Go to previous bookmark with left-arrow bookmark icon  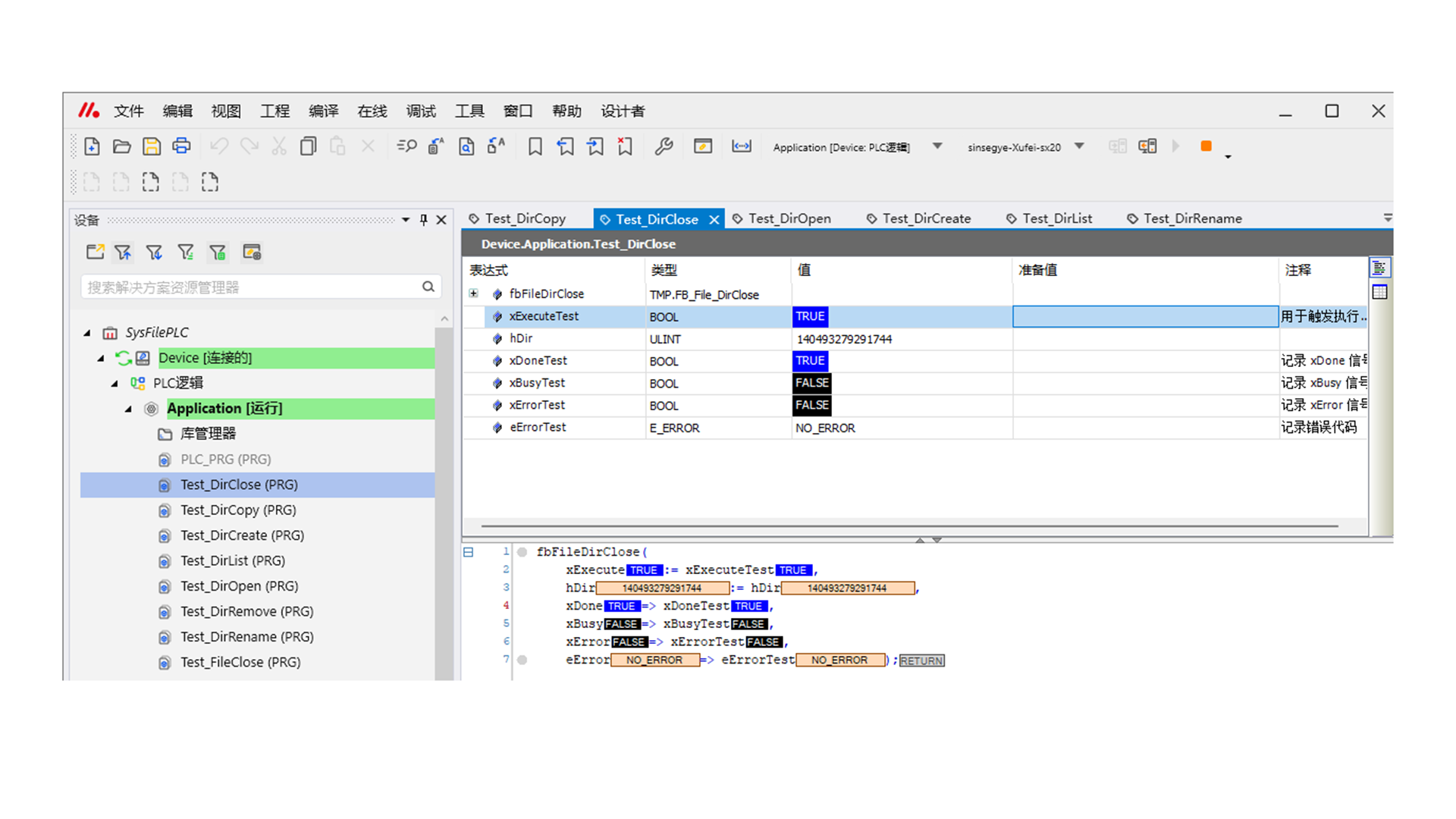565,146
